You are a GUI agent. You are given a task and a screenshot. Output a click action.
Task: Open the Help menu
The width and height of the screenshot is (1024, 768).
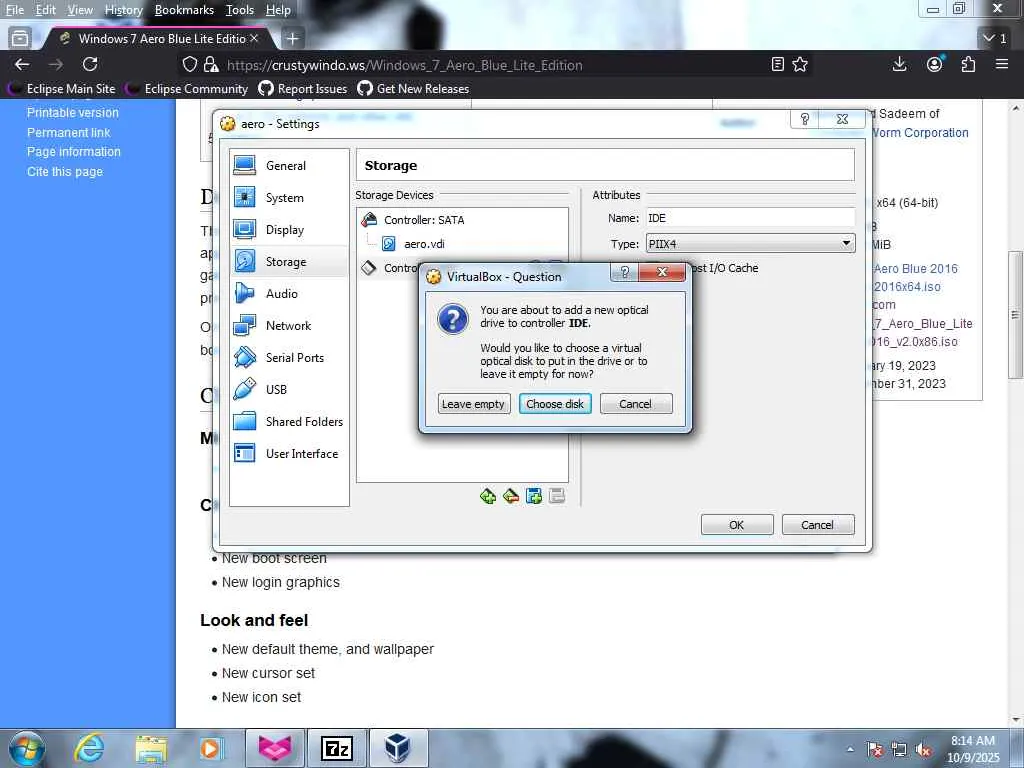(x=278, y=10)
